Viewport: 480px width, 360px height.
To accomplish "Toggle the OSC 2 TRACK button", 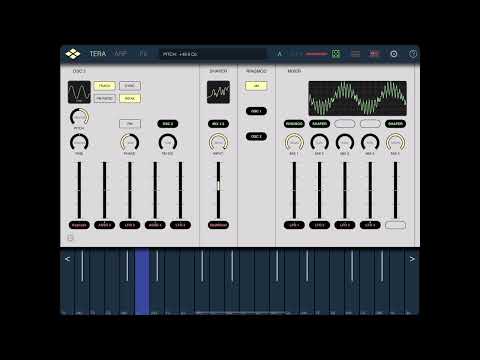I will 104,86.
